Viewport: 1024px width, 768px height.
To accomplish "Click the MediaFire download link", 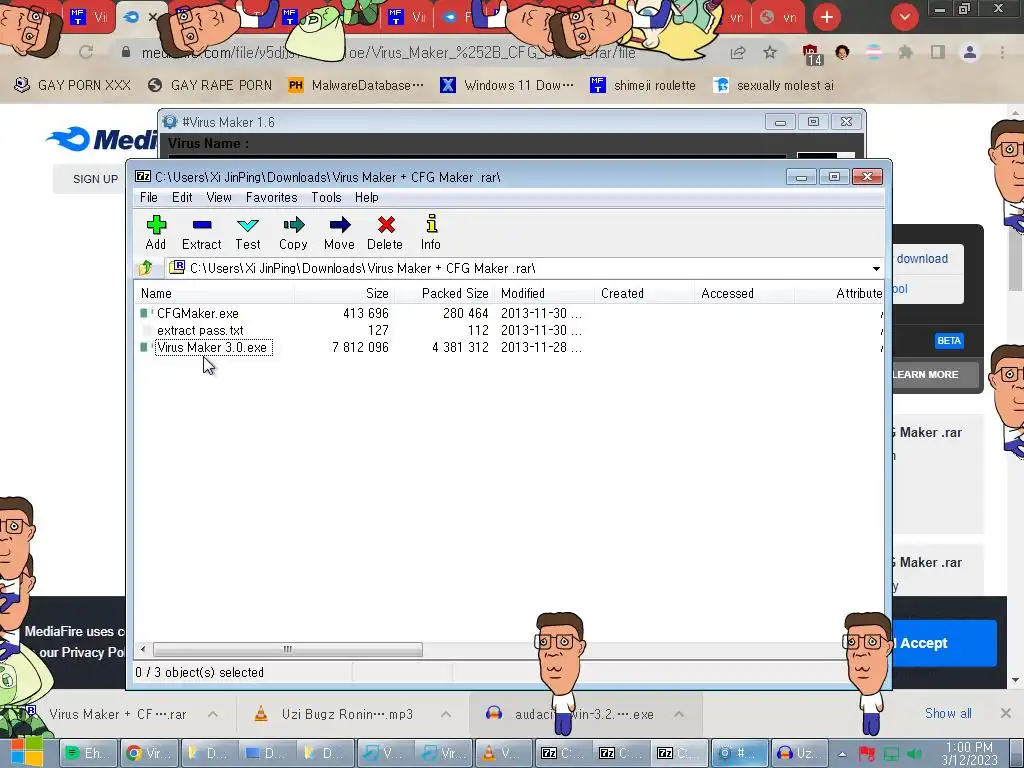I will pyautogui.click(x=921, y=259).
